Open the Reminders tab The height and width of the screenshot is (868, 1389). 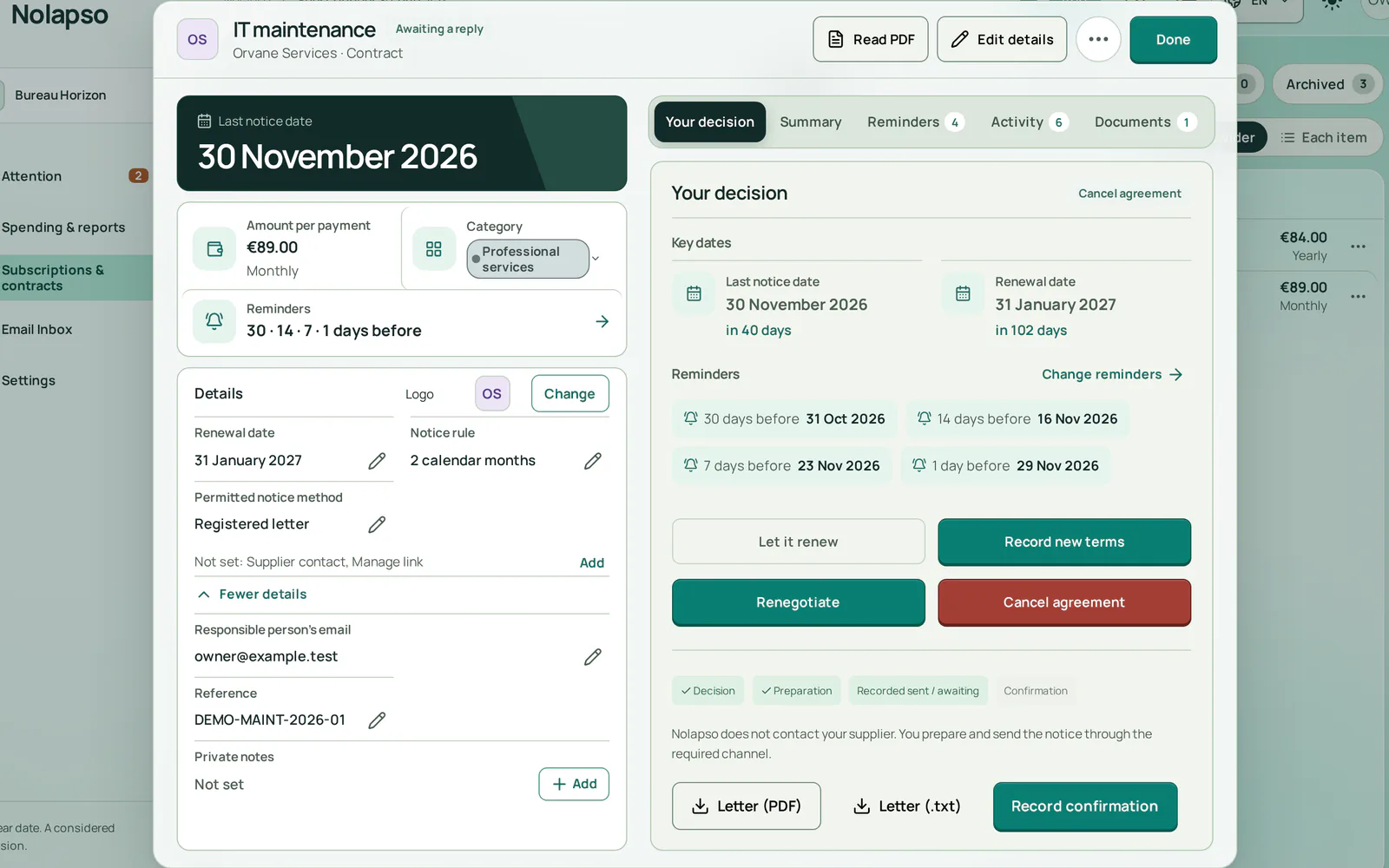pyautogui.click(x=915, y=122)
